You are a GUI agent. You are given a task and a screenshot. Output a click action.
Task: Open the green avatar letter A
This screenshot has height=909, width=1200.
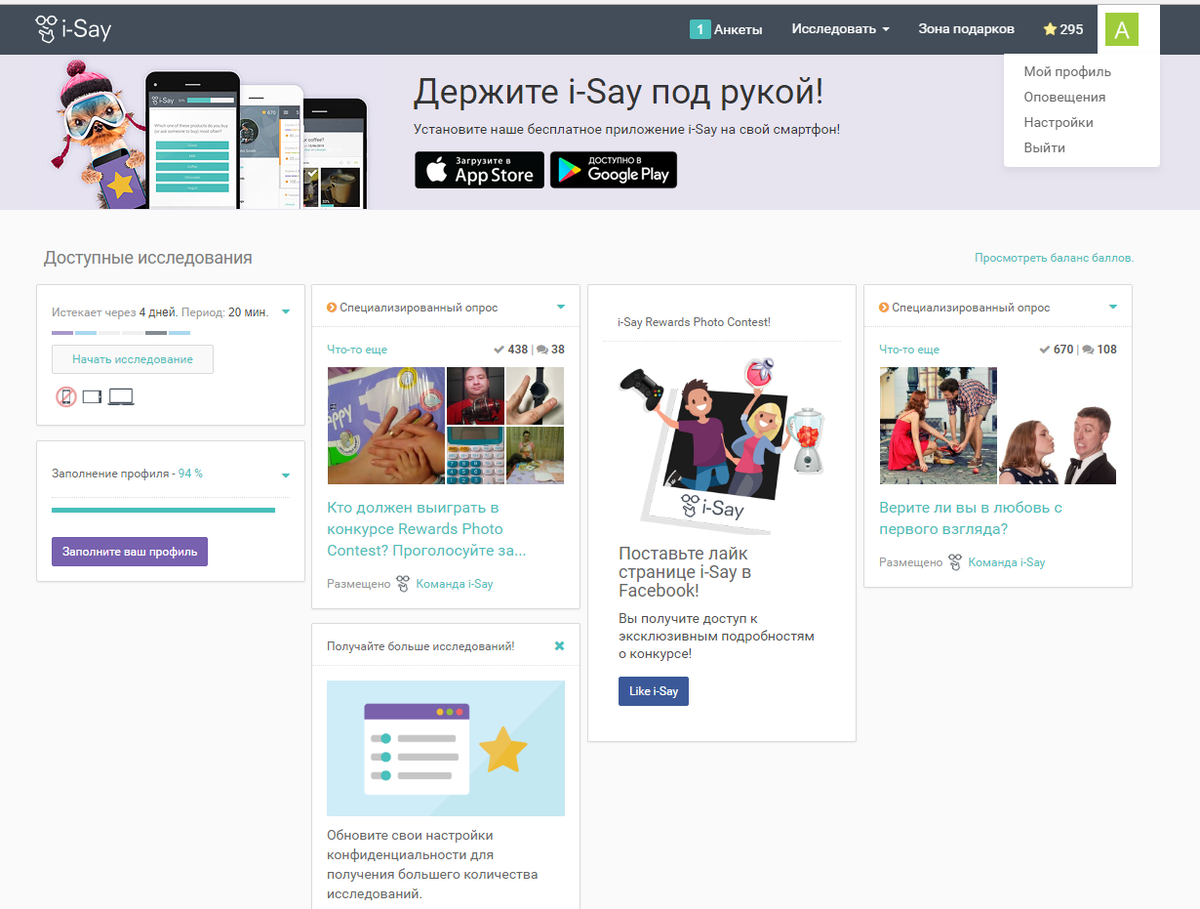(1121, 30)
